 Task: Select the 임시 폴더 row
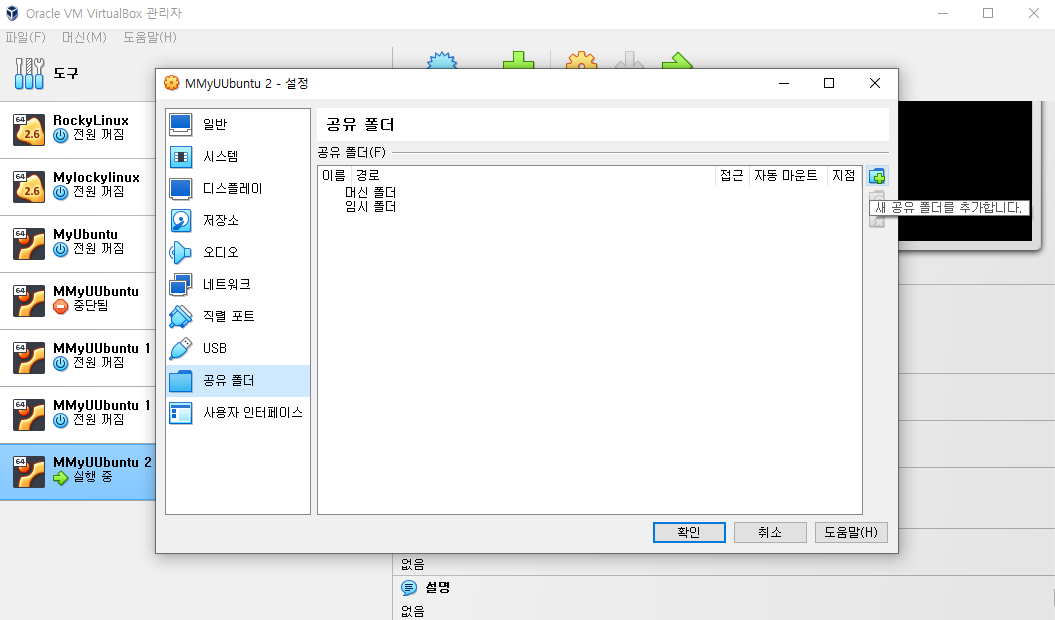click(x=370, y=207)
